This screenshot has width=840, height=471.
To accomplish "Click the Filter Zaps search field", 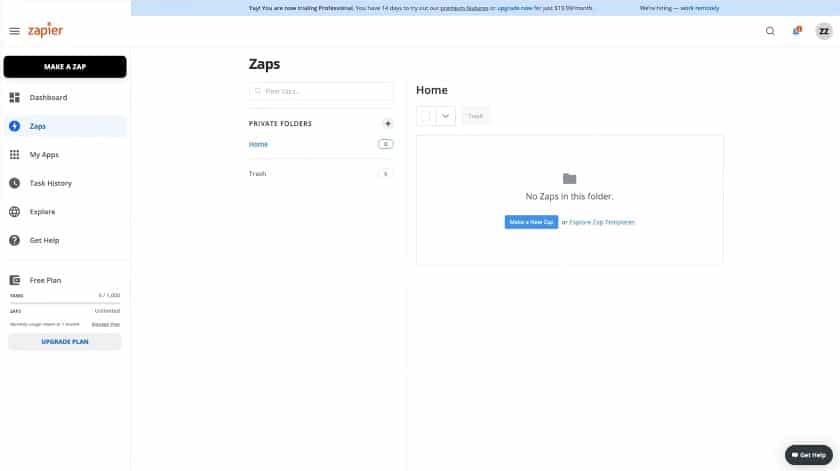I will 321,91.
